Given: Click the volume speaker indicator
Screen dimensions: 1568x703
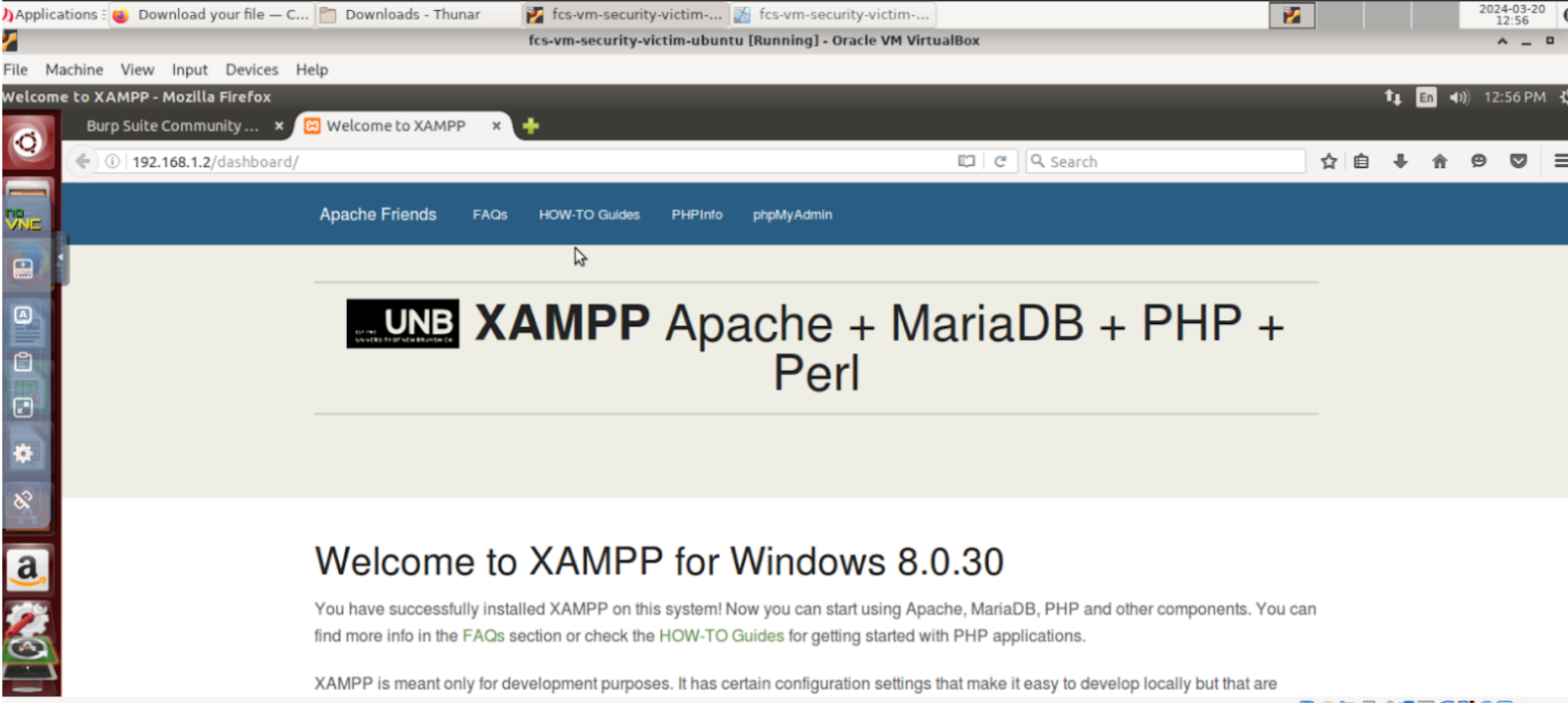Looking at the screenshot, I should 1459,97.
